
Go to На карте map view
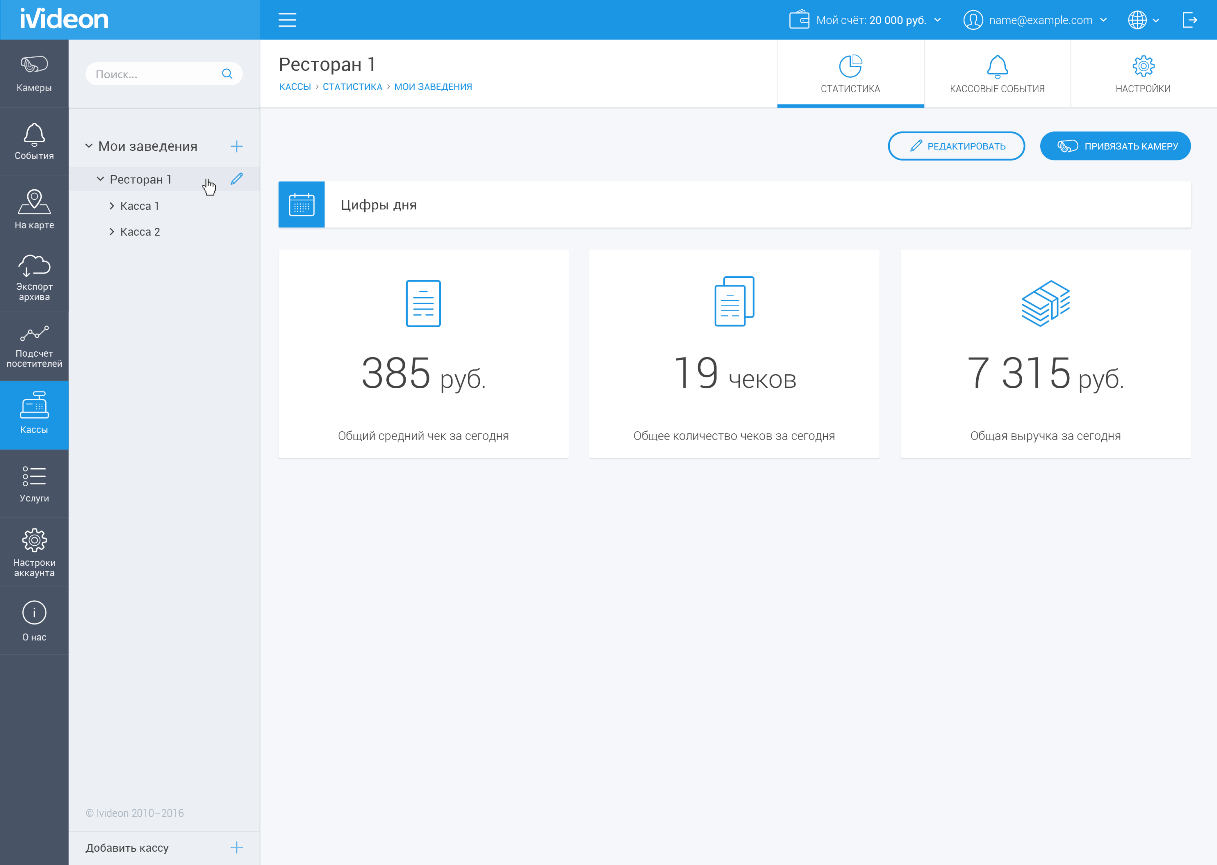(x=34, y=210)
